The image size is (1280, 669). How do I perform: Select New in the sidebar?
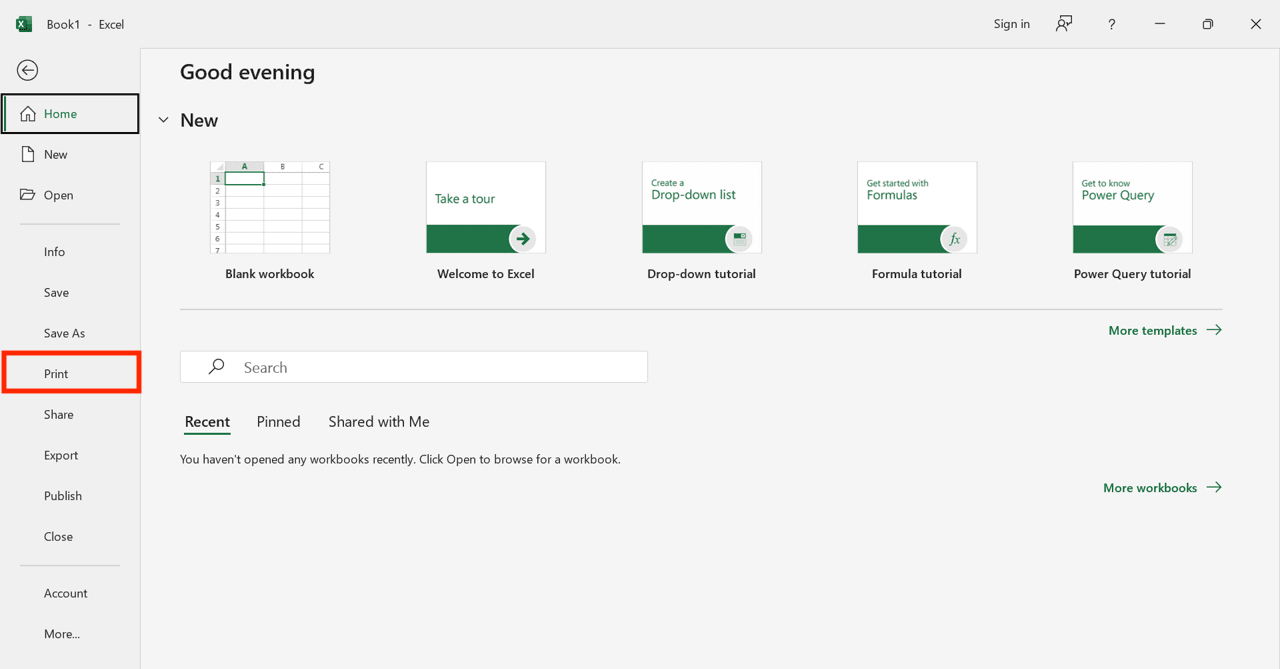pyautogui.click(x=70, y=154)
